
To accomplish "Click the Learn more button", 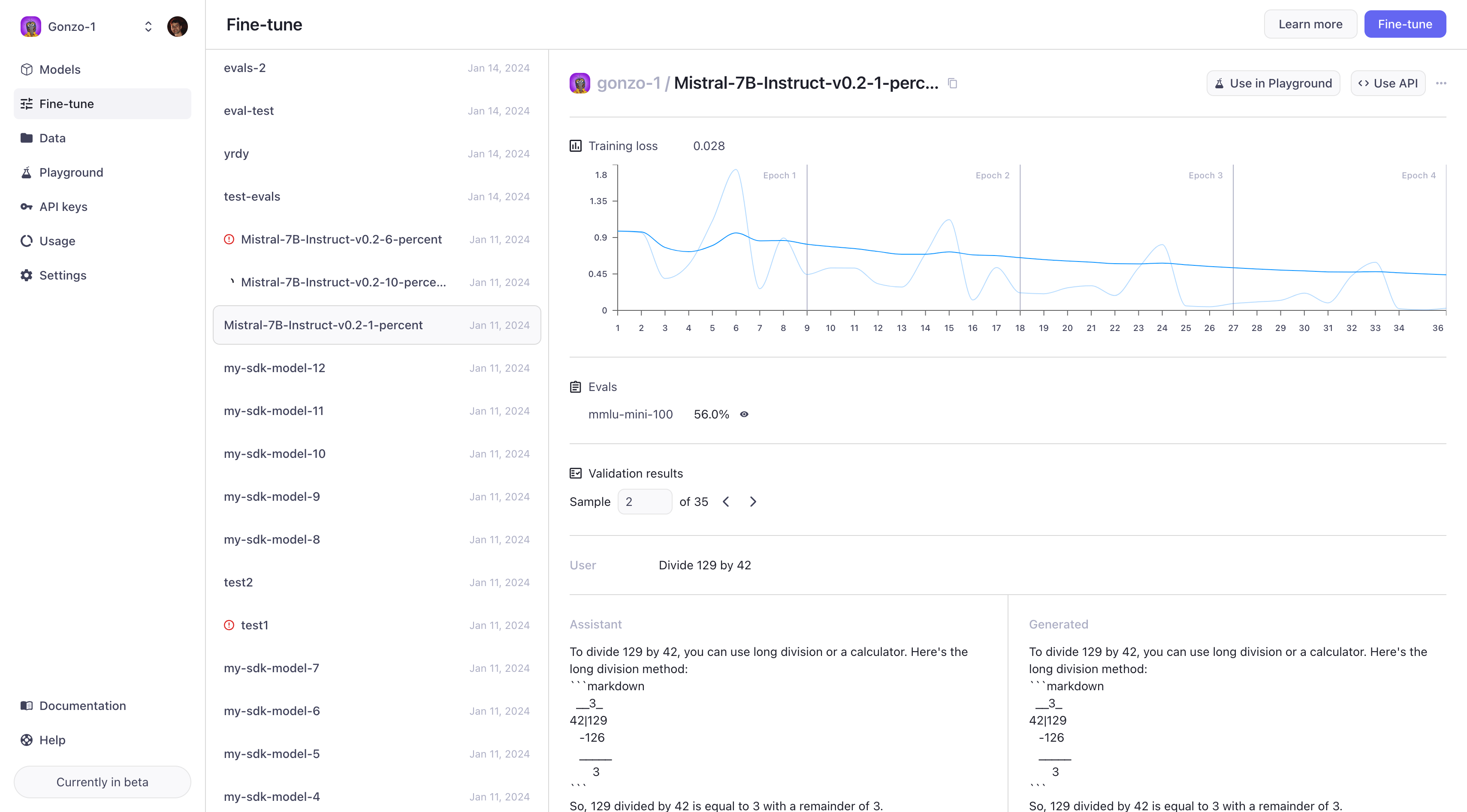I will (1310, 24).
